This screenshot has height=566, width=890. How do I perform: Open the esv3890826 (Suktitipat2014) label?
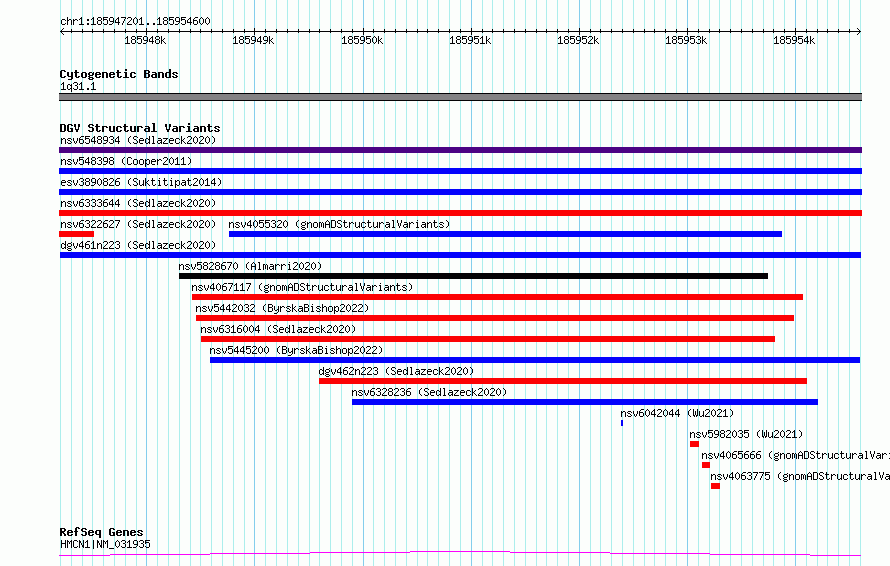(141, 182)
